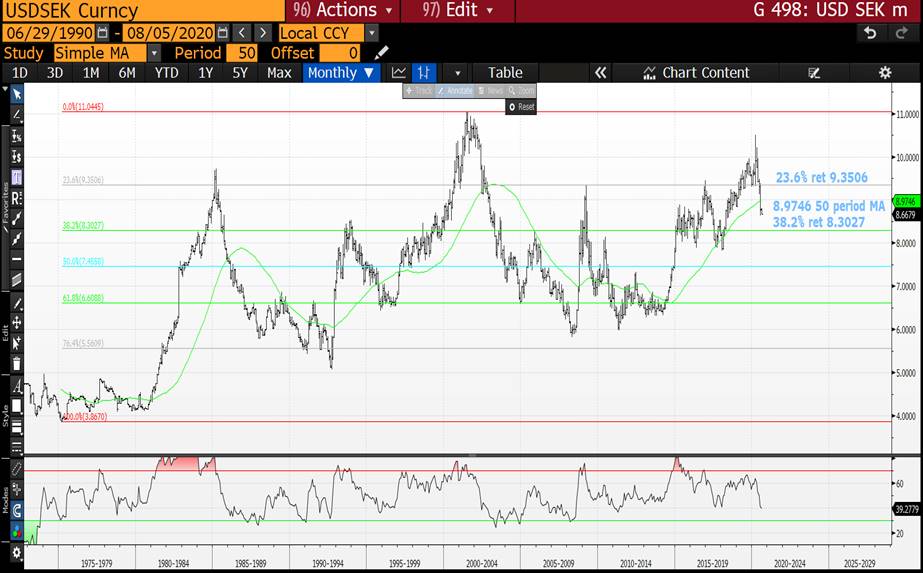Select the regression R tool
This screenshot has height=573, width=923.
click(16, 198)
